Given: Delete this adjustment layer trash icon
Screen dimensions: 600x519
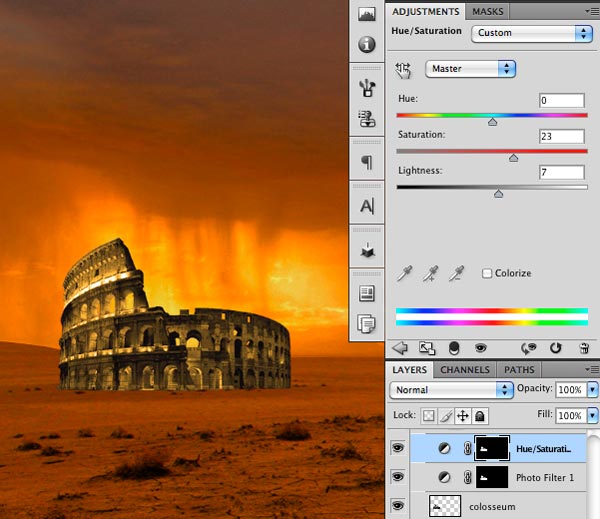Looking at the screenshot, I should 584,348.
